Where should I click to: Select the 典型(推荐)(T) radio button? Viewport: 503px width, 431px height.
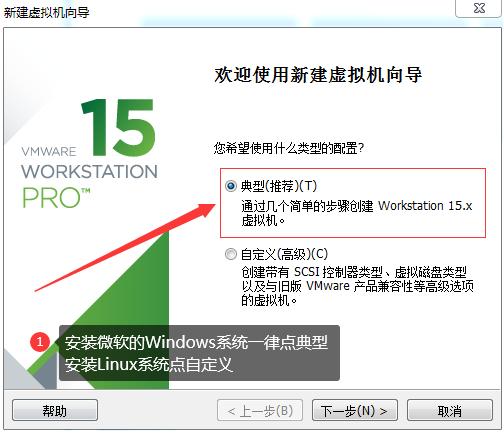pos(231,186)
